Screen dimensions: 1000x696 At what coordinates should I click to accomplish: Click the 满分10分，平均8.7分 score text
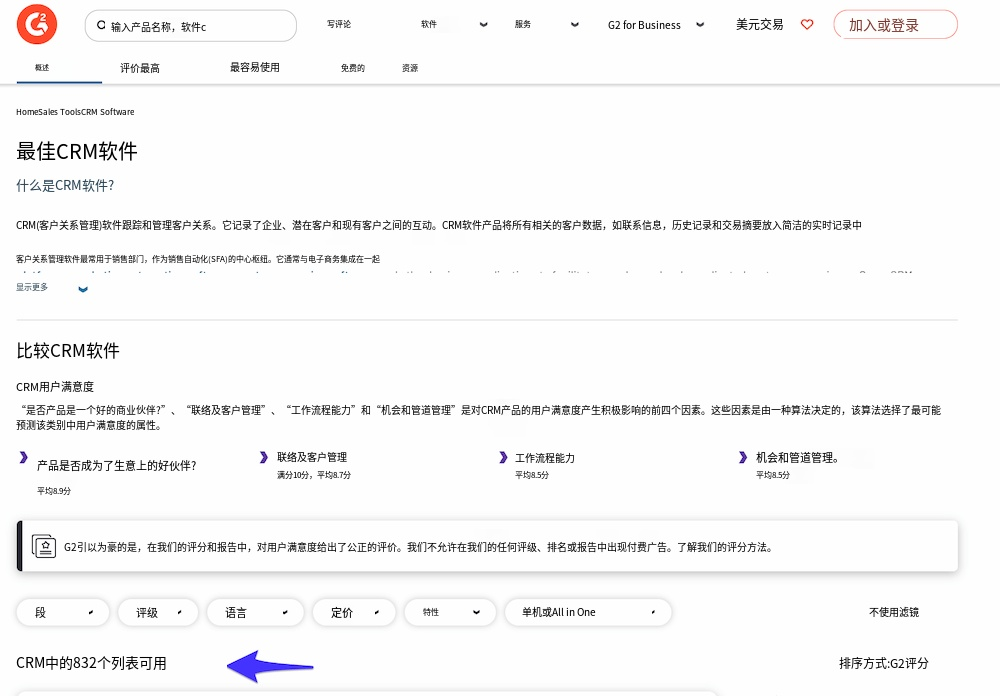314,475
